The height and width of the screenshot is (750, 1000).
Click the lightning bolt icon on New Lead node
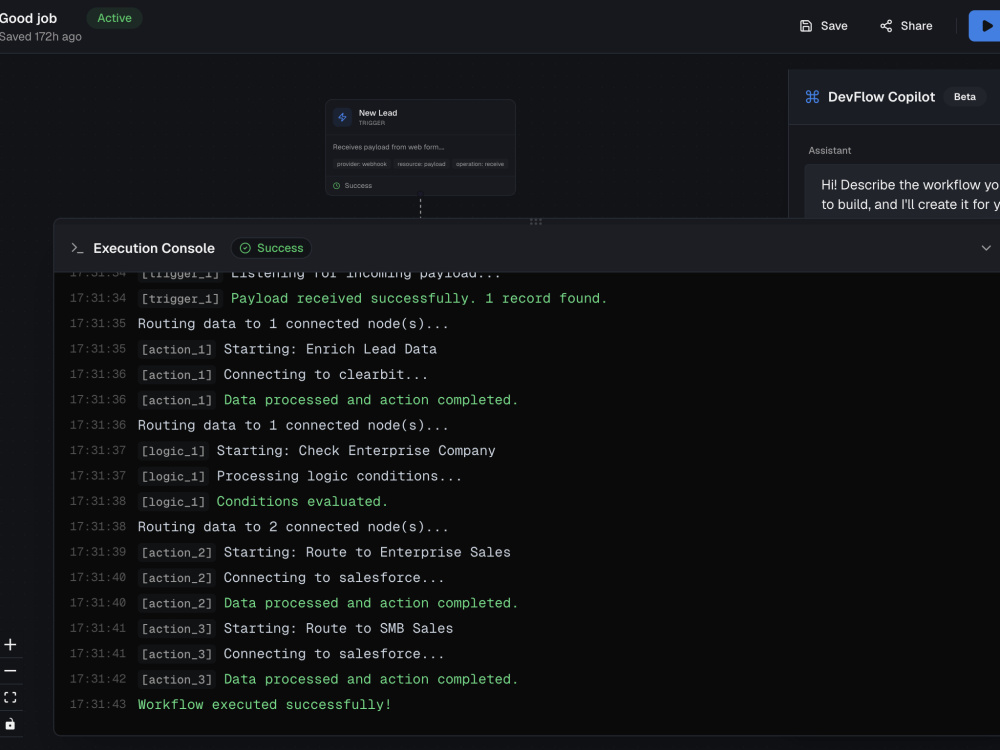[342, 117]
